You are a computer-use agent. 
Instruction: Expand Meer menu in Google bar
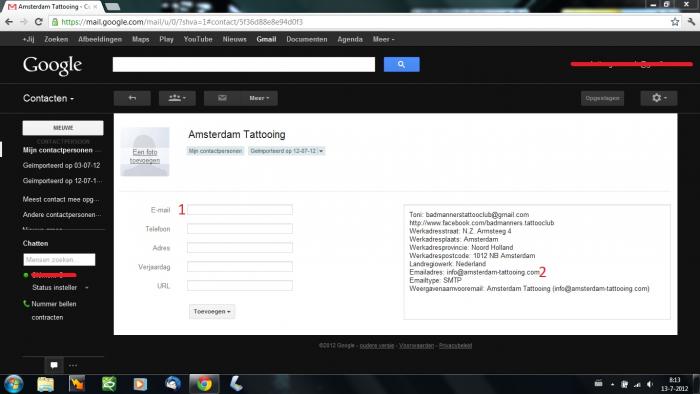point(383,39)
